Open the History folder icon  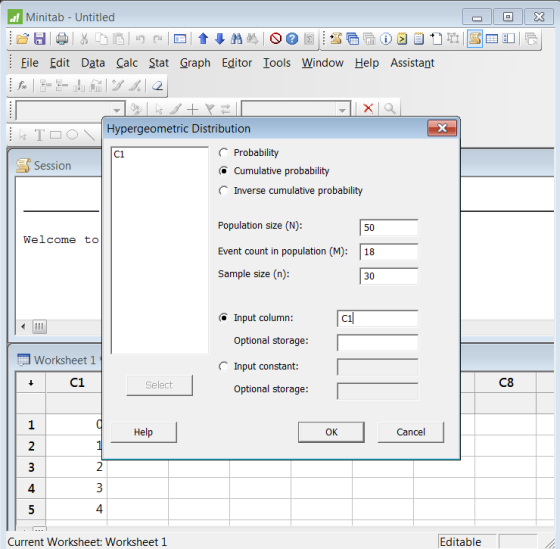point(402,39)
